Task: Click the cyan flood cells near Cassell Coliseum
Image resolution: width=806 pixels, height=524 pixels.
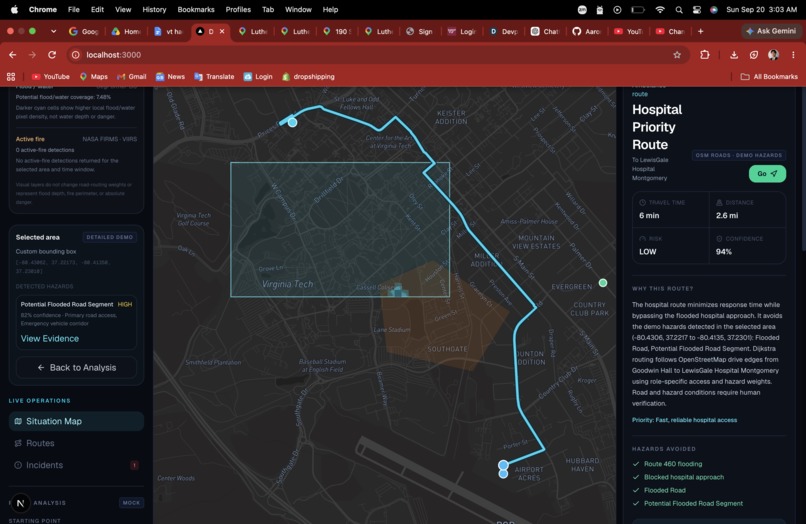Action: click(398, 291)
